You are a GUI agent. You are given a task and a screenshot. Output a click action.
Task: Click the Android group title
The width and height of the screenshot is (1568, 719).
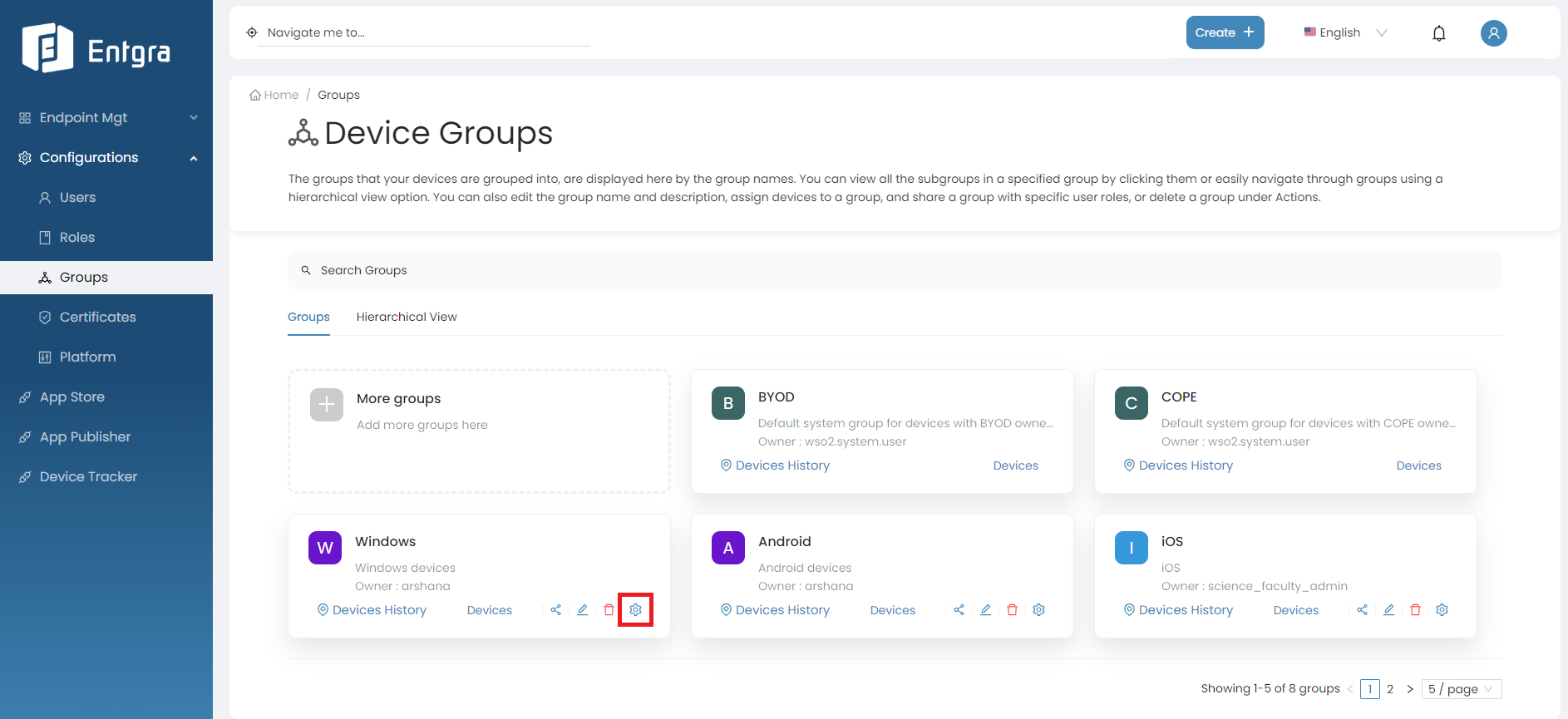pyautogui.click(x=785, y=541)
